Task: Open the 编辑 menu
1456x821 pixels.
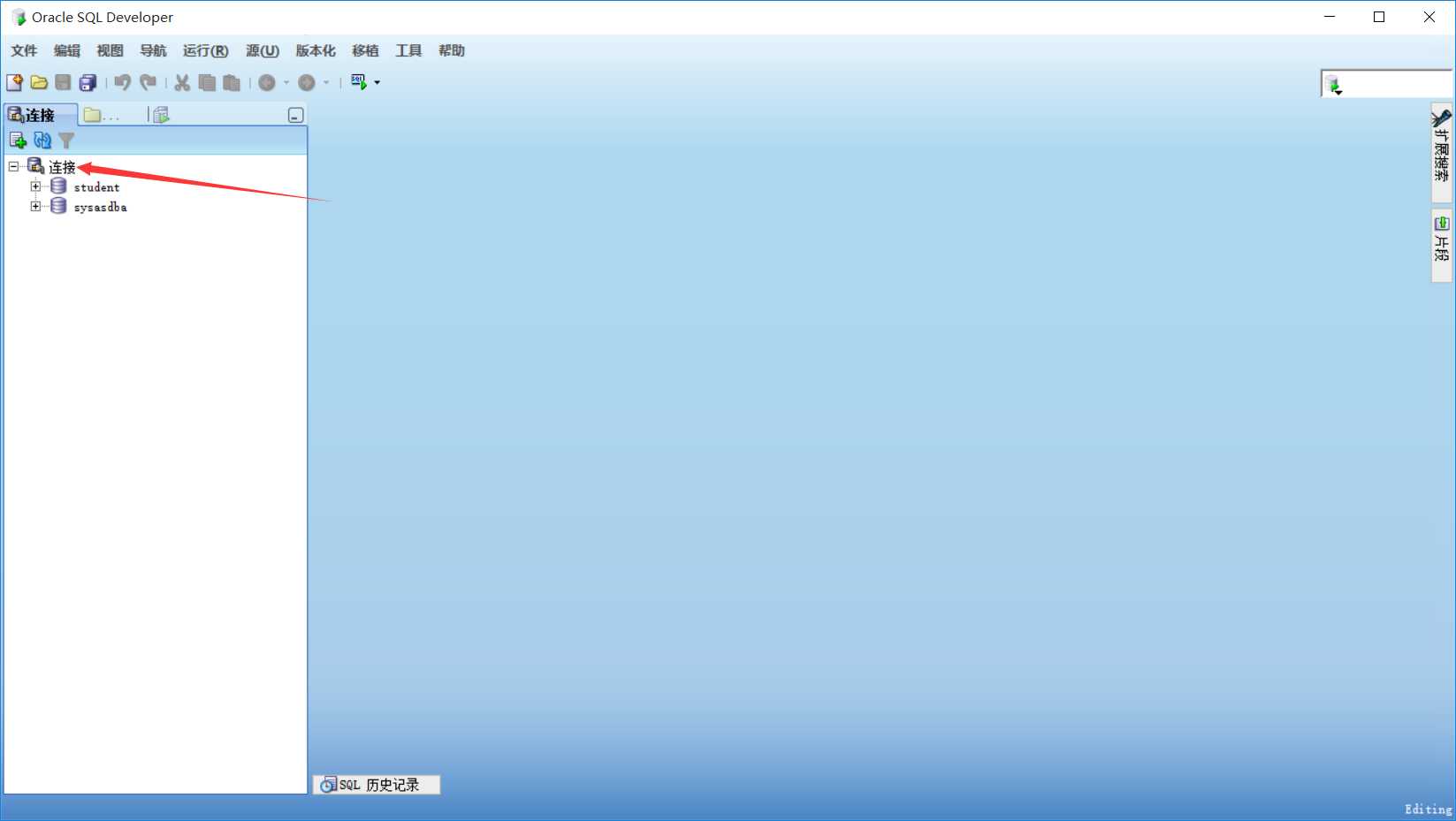Action: pyautogui.click(x=67, y=50)
